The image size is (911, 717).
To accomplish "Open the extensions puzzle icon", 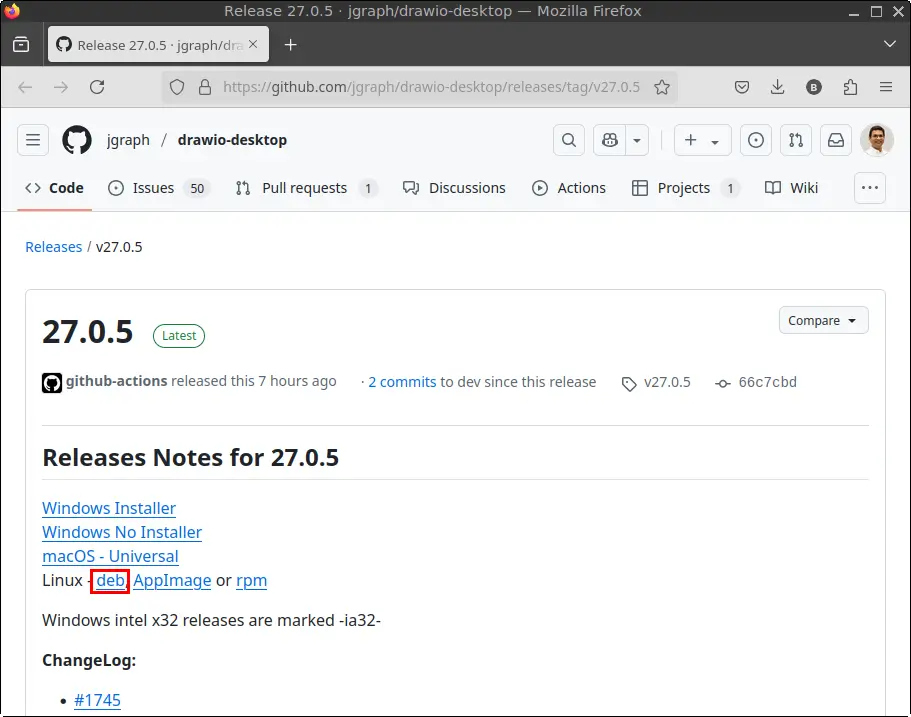I will 850,87.
